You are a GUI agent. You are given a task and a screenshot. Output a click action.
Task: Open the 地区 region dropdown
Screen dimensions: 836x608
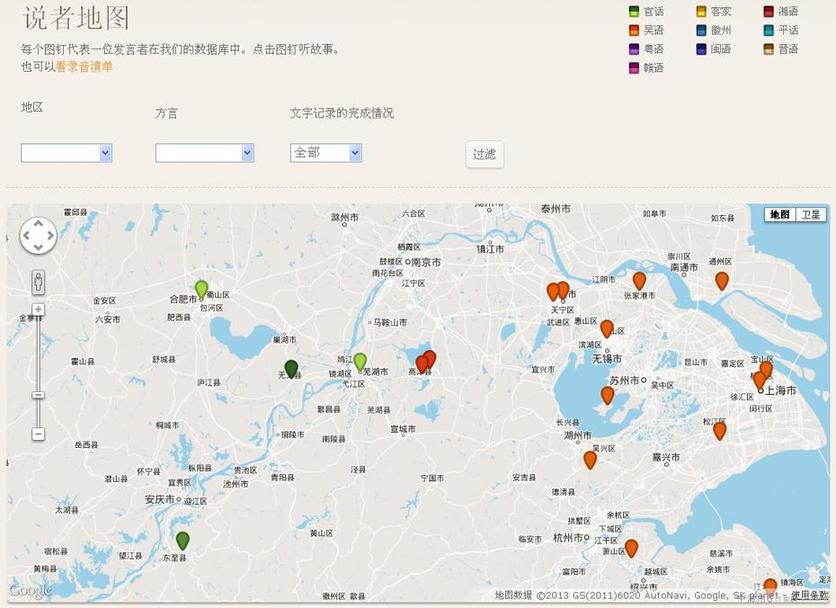66,153
